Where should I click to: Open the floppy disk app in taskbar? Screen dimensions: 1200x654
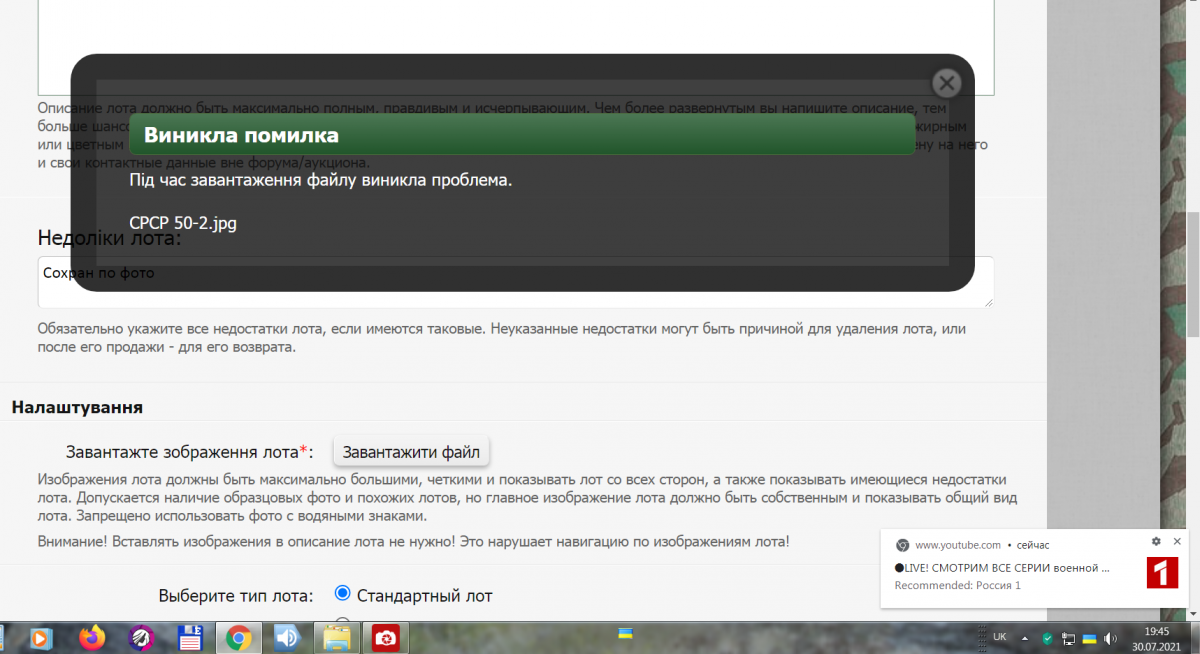point(190,638)
